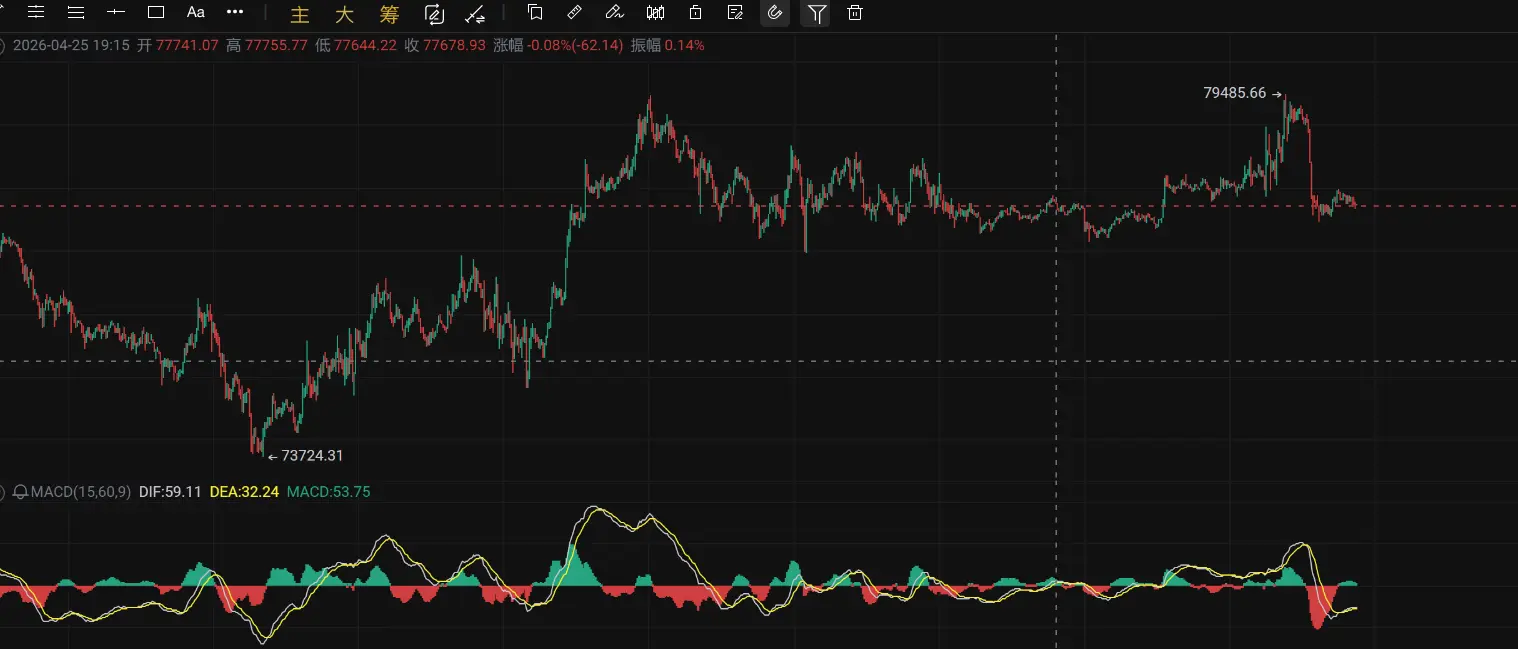Click the note edit icon
1518x649 pixels.
pos(735,12)
